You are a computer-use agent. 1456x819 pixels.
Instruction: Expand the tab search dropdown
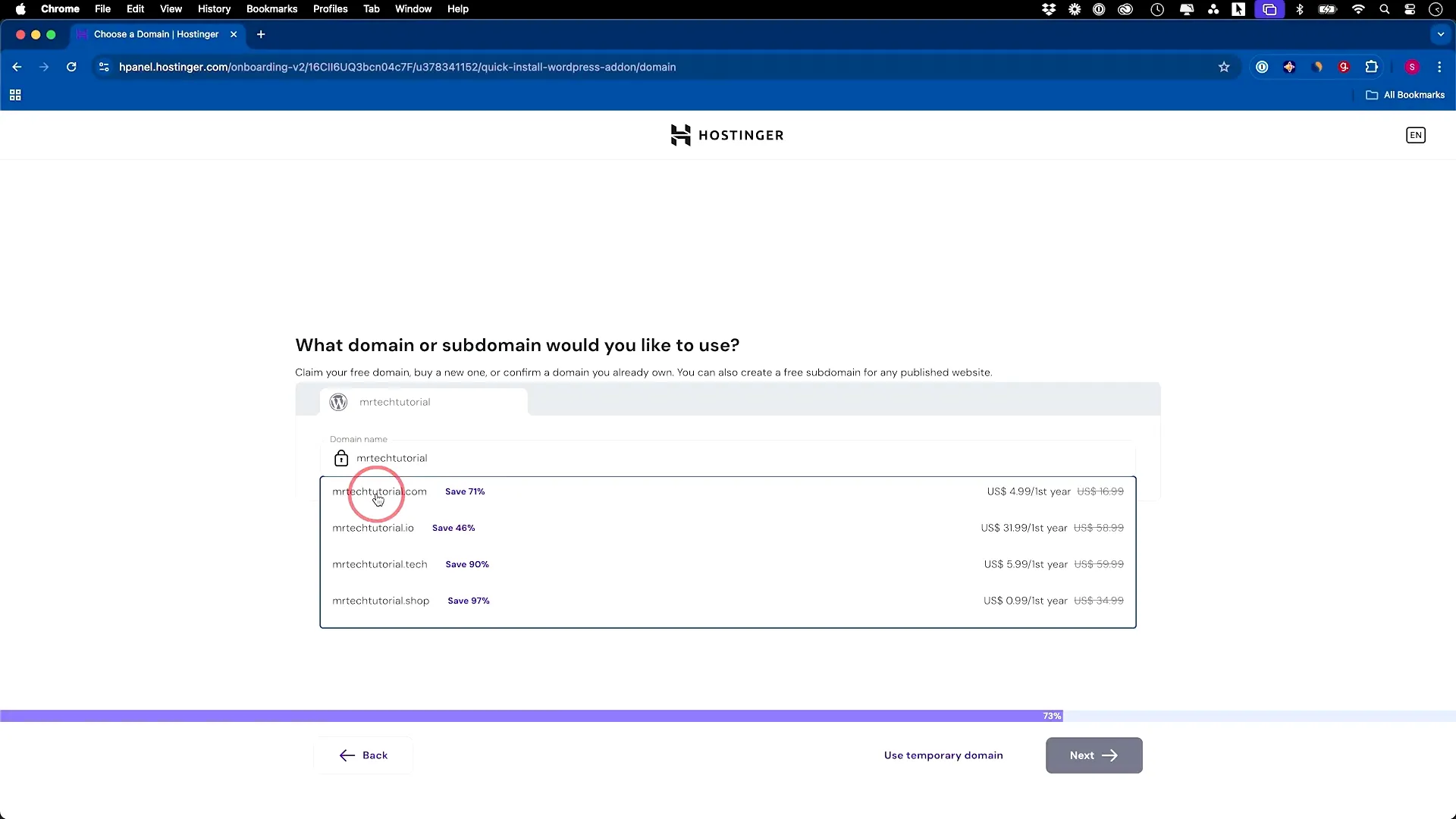click(1441, 34)
